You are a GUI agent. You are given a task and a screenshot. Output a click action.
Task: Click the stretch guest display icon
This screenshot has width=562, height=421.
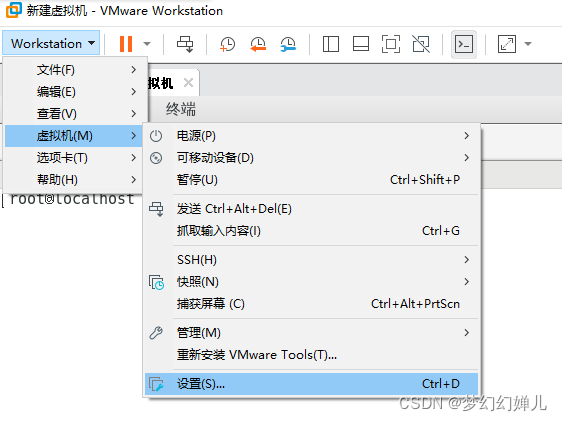(x=507, y=44)
